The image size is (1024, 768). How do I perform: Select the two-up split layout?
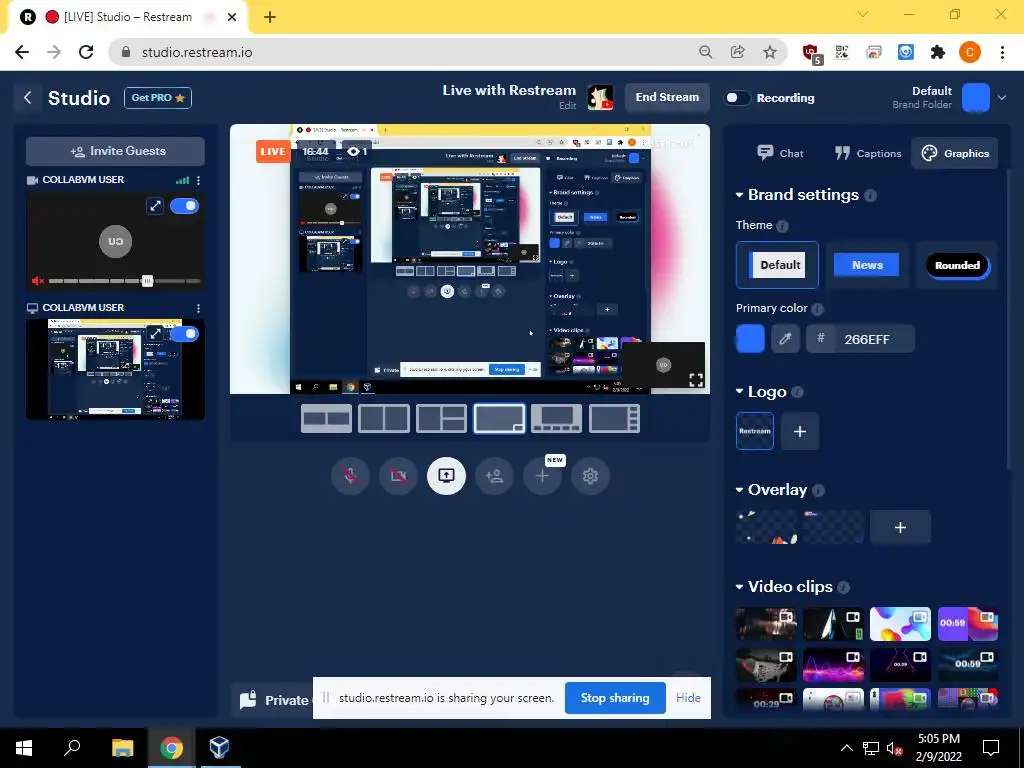click(384, 419)
